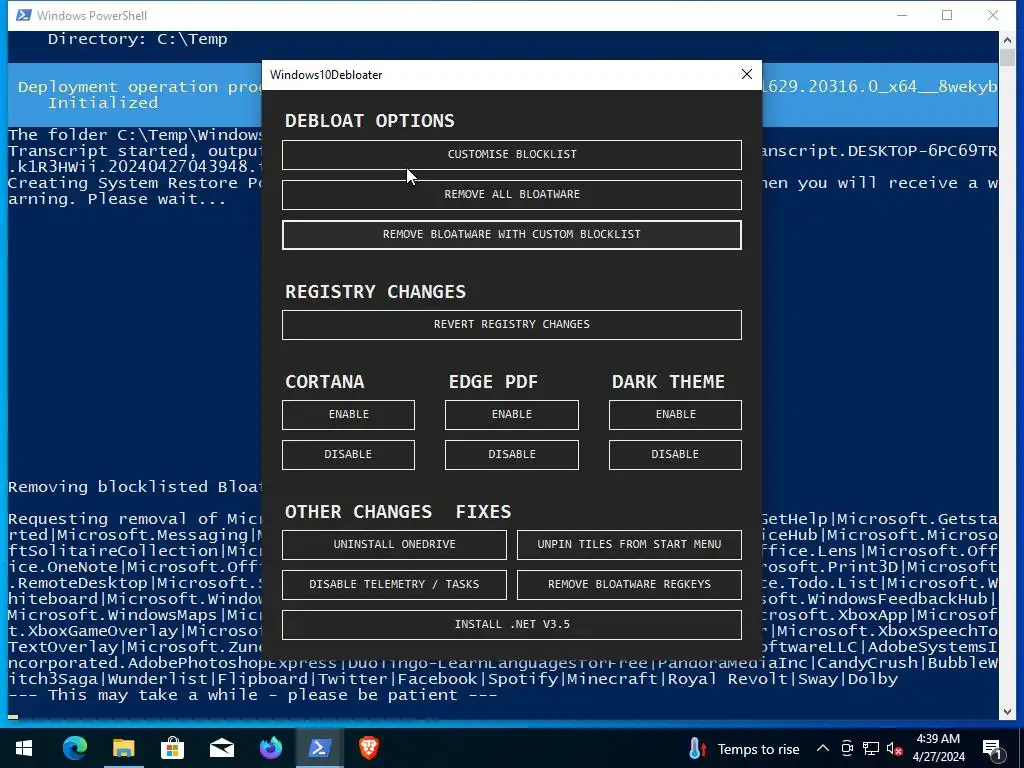Minimize the Windows PowerShell window
The height and width of the screenshot is (768, 1024).
pyautogui.click(x=902, y=15)
